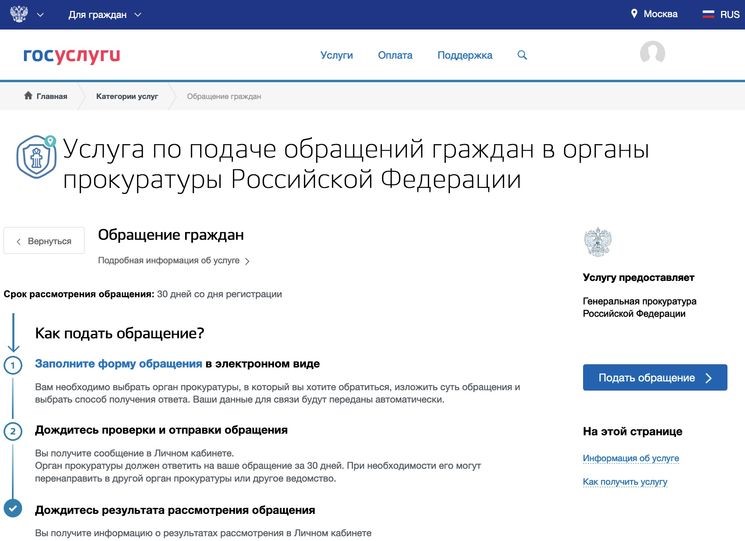Screen dimensions: 745x541
Task: Click the search magnifier icon
Action: (522, 55)
